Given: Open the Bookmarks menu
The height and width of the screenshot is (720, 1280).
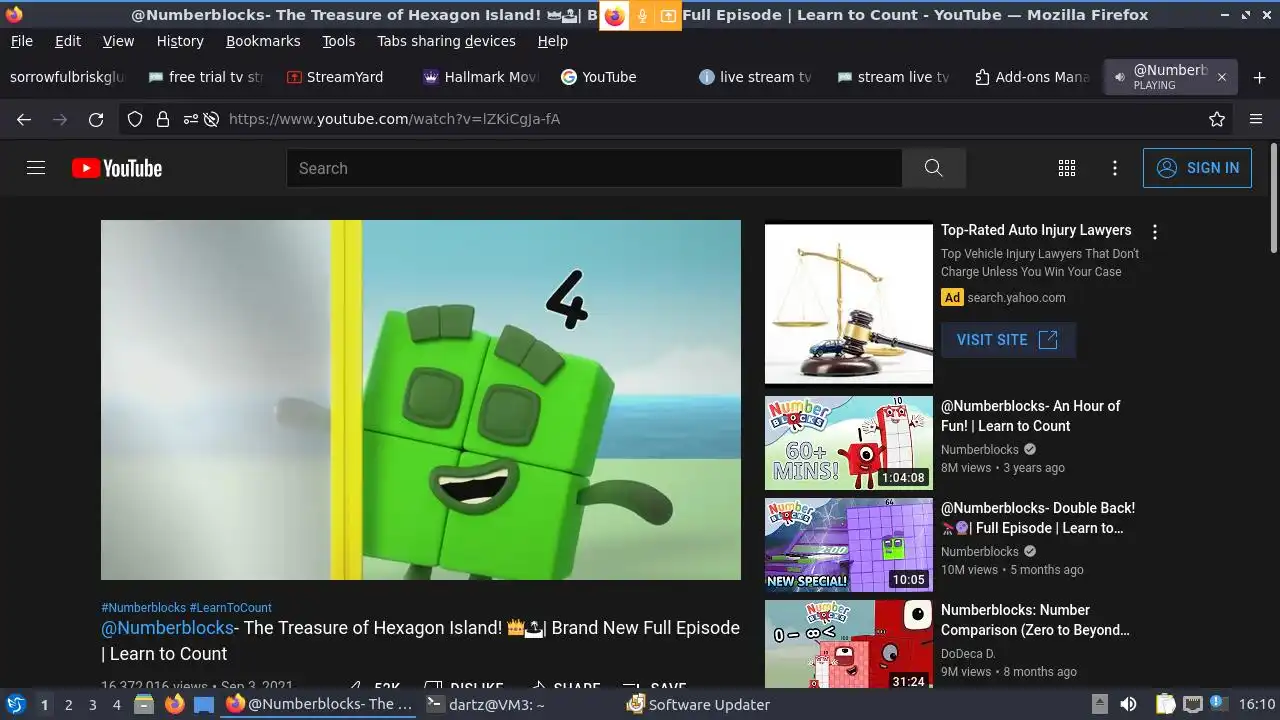Looking at the screenshot, I should pos(263,41).
